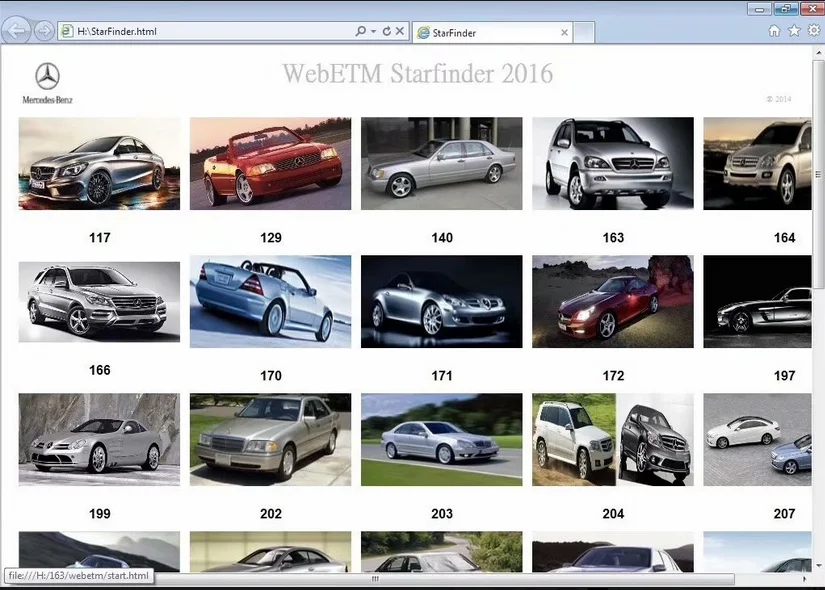Click the 140 model number label
825x590 pixels.
(442, 238)
